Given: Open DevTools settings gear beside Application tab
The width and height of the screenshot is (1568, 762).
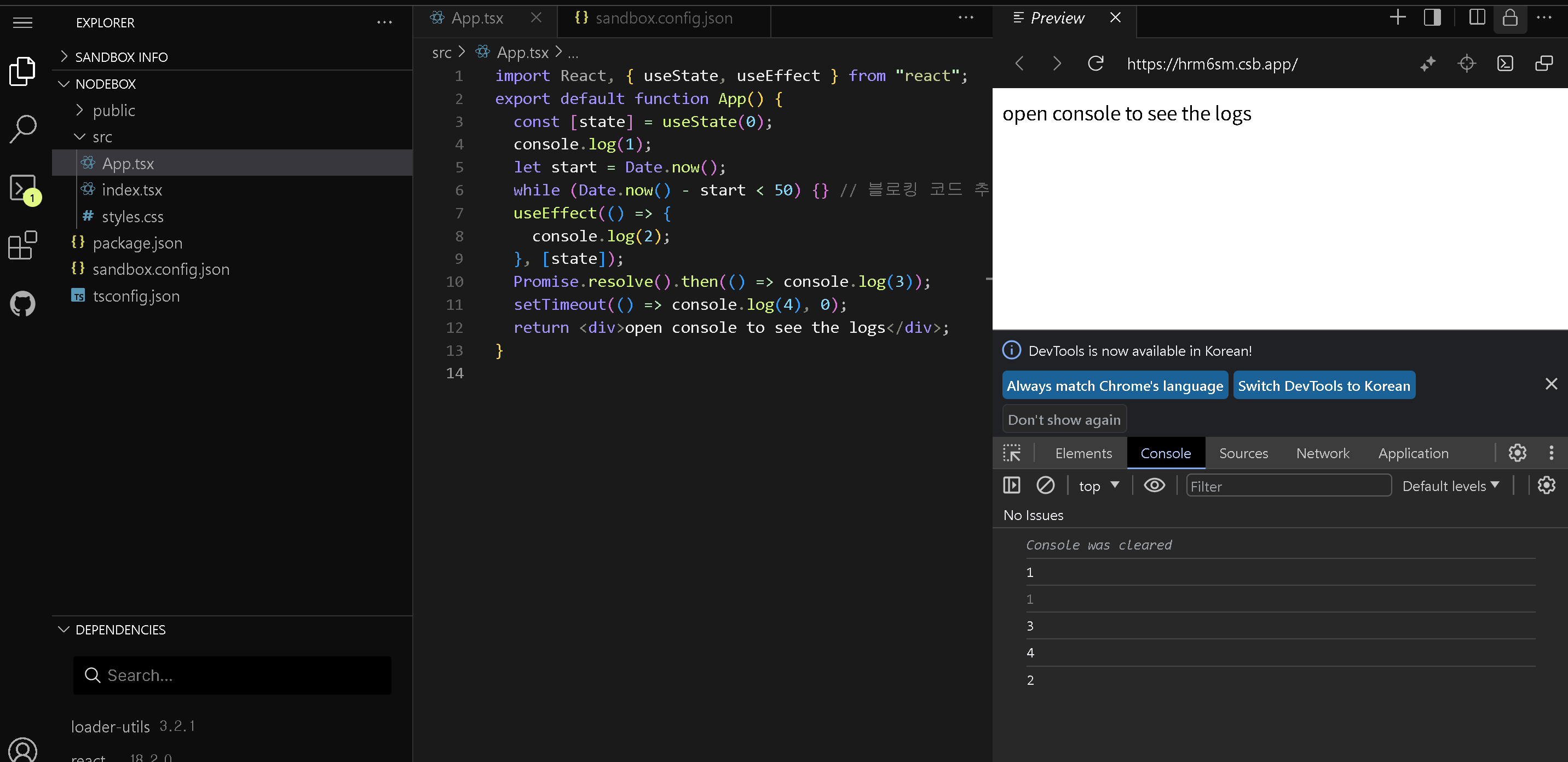Looking at the screenshot, I should [x=1517, y=453].
